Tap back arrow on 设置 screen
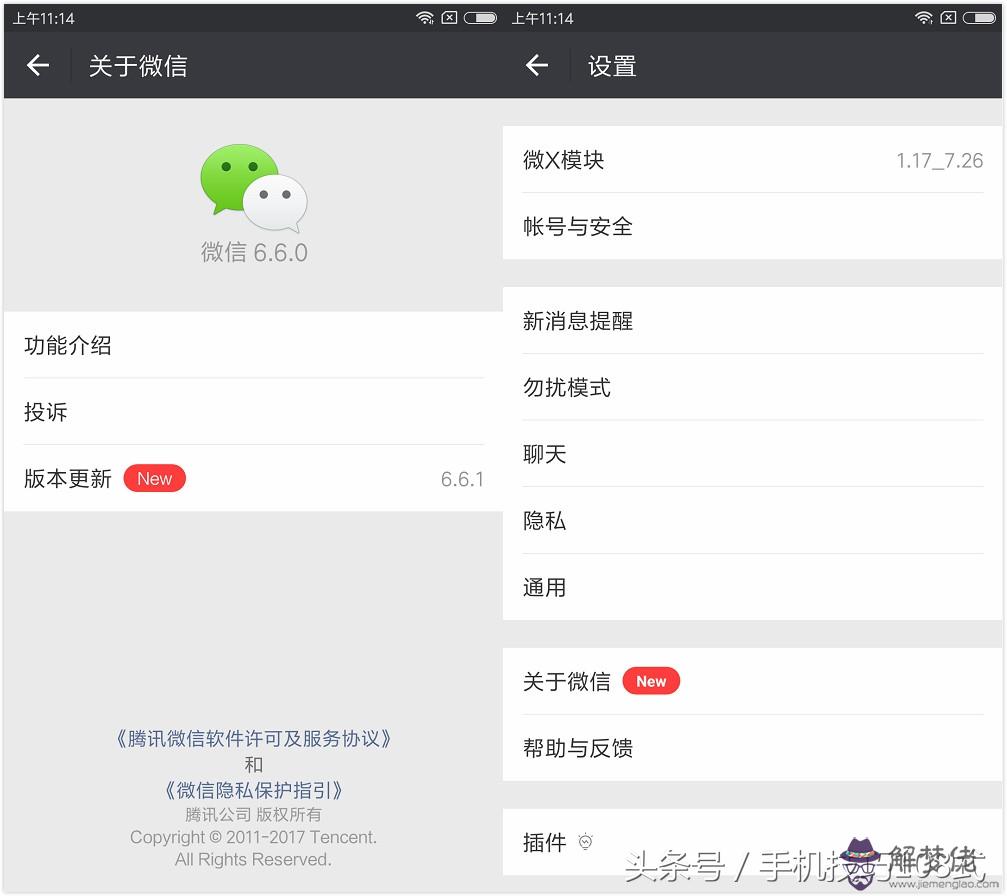Image resolution: width=1007 pixels, height=896 pixels. tap(537, 65)
